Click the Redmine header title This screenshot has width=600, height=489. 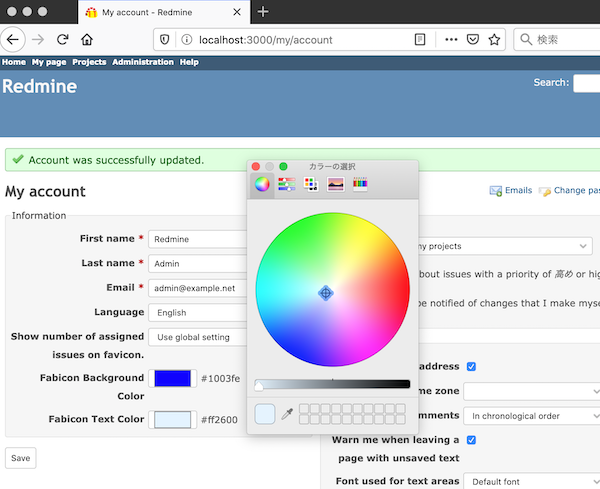(x=39, y=86)
